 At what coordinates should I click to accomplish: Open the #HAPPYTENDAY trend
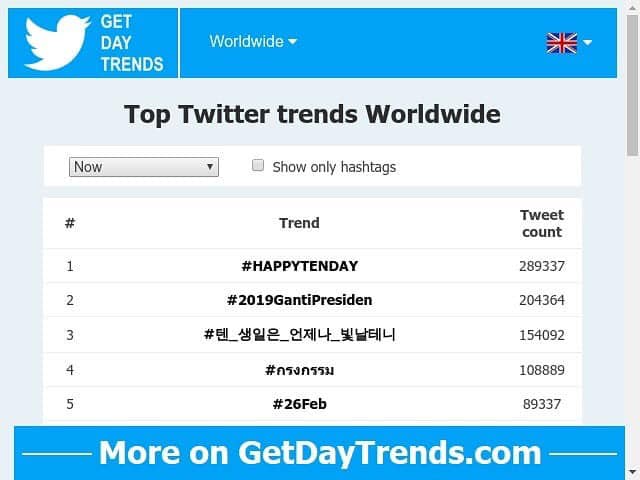[299, 266]
